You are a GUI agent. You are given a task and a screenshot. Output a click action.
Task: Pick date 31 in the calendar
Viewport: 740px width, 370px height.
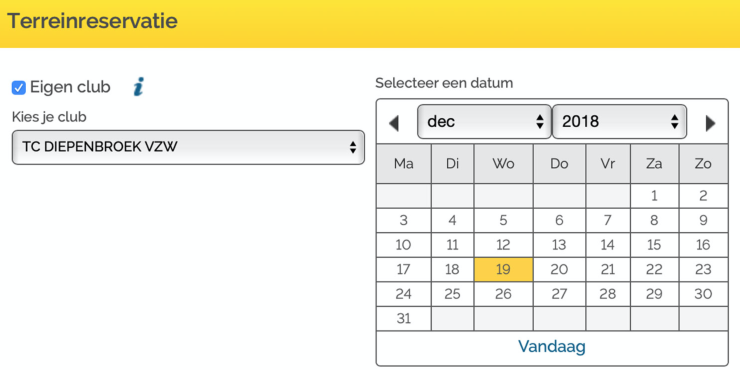pos(404,319)
